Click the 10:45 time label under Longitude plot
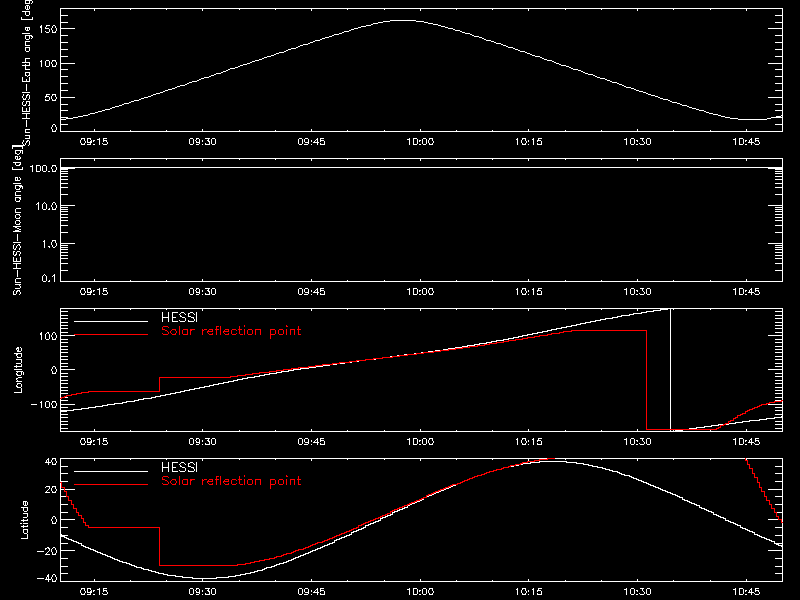This screenshot has height=600, width=800. (746, 442)
